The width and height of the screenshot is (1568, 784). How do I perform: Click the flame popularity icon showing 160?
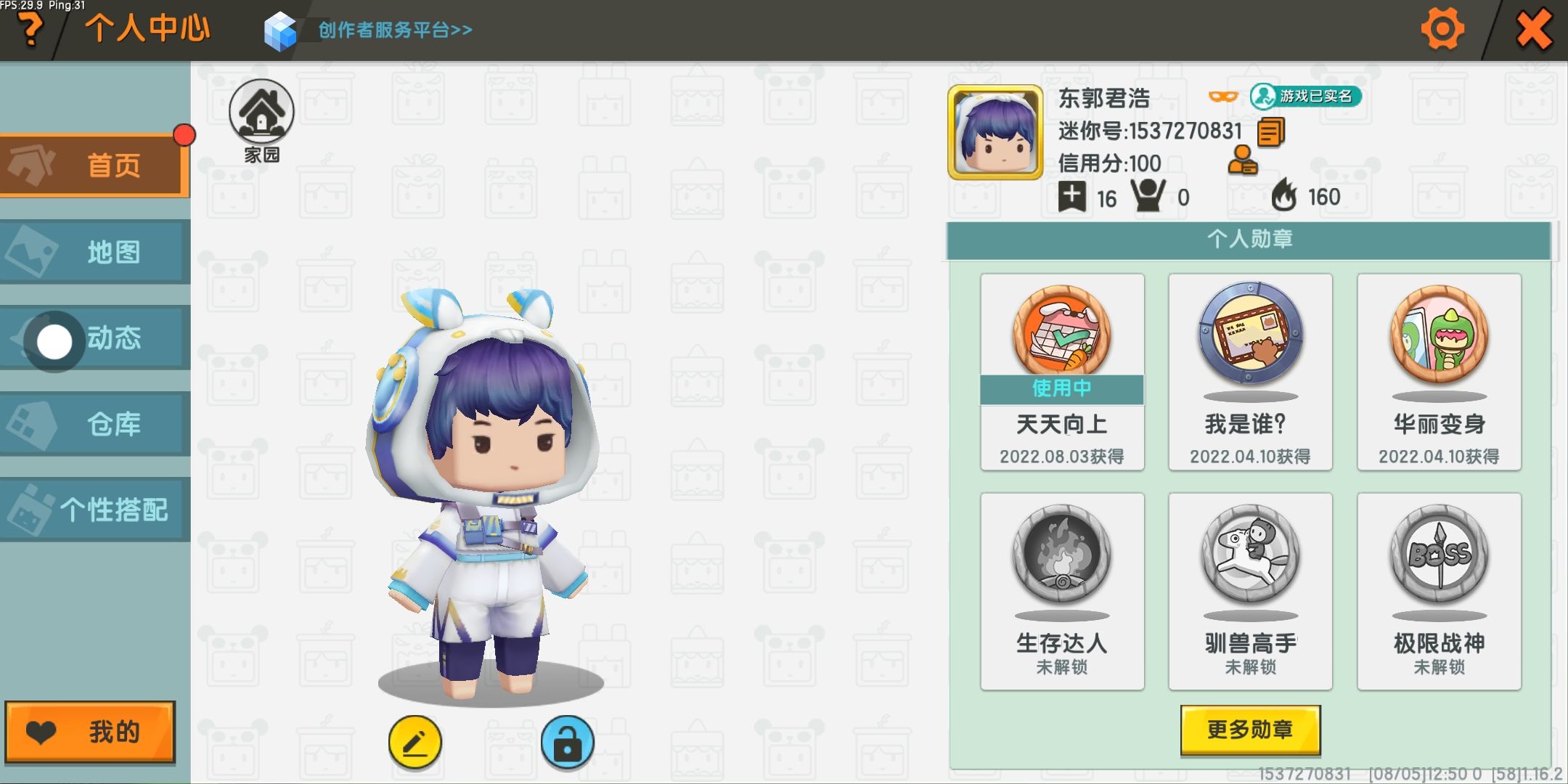tap(1283, 195)
